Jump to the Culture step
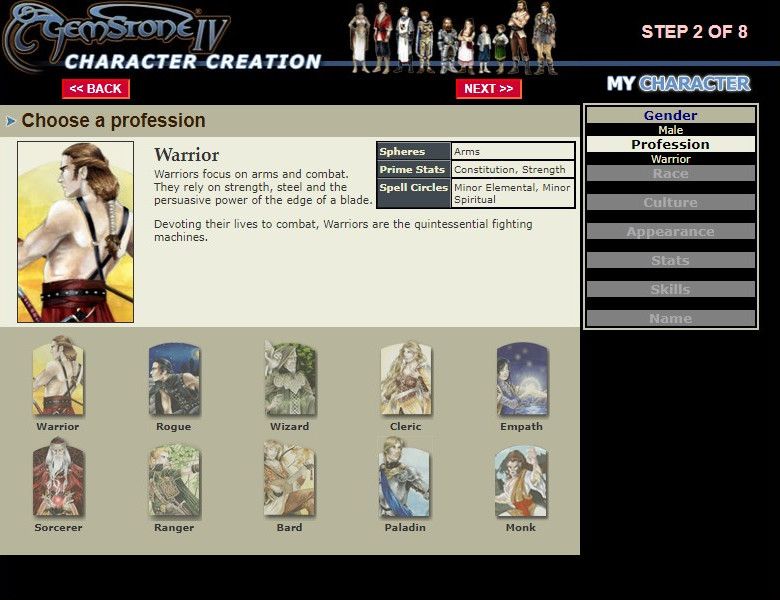The height and width of the screenshot is (600, 780). (670, 203)
